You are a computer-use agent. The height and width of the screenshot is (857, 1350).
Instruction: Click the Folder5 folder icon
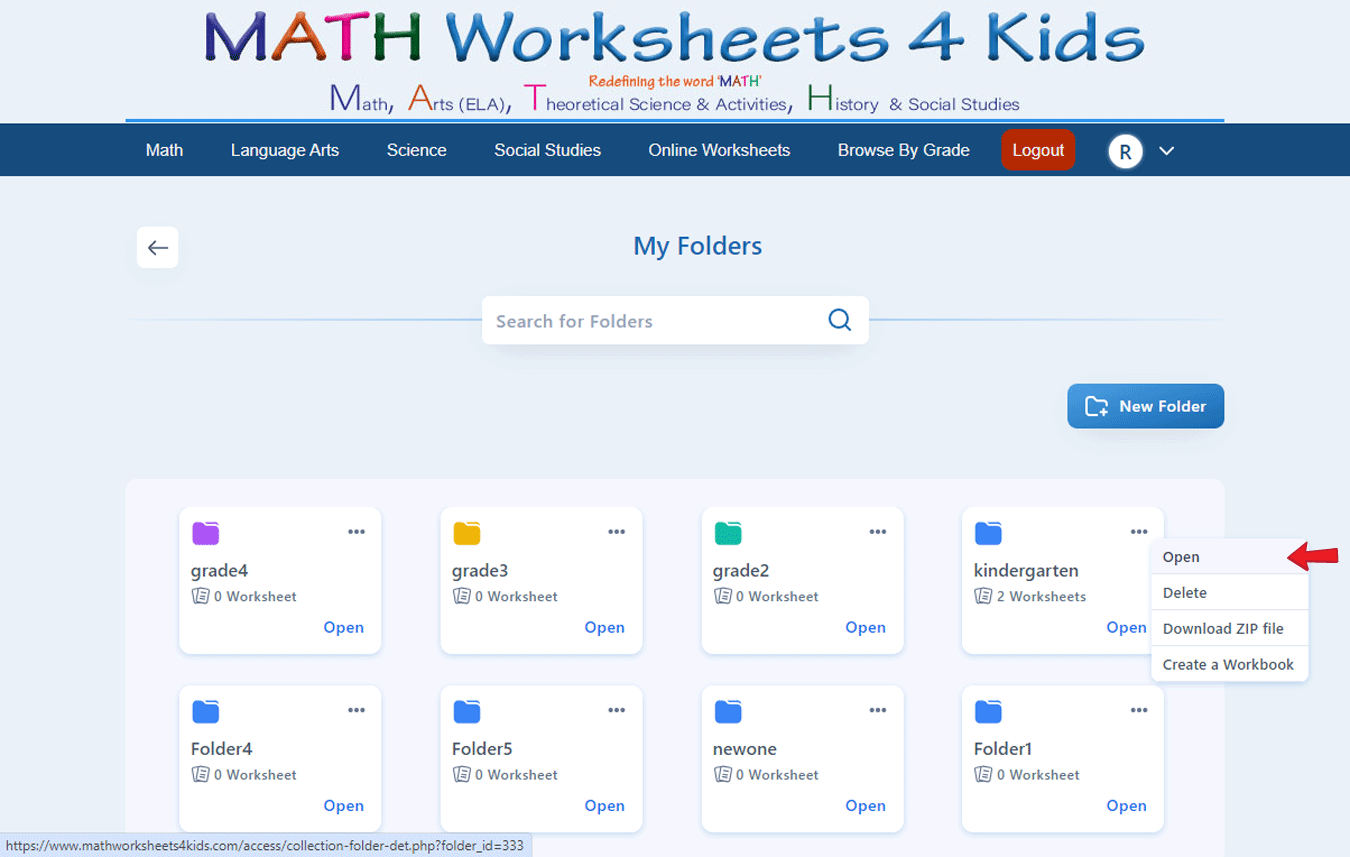466,711
